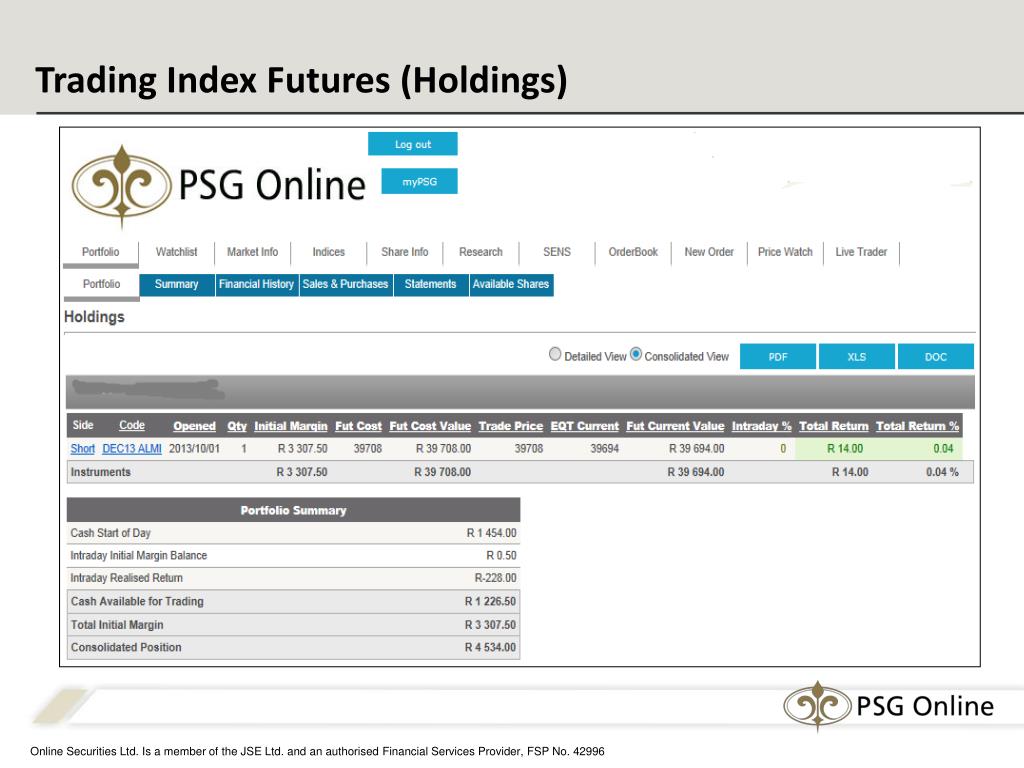The image size is (1024, 768).
Task: Open the Statements sub-tab
Action: [x=430, y=284]
